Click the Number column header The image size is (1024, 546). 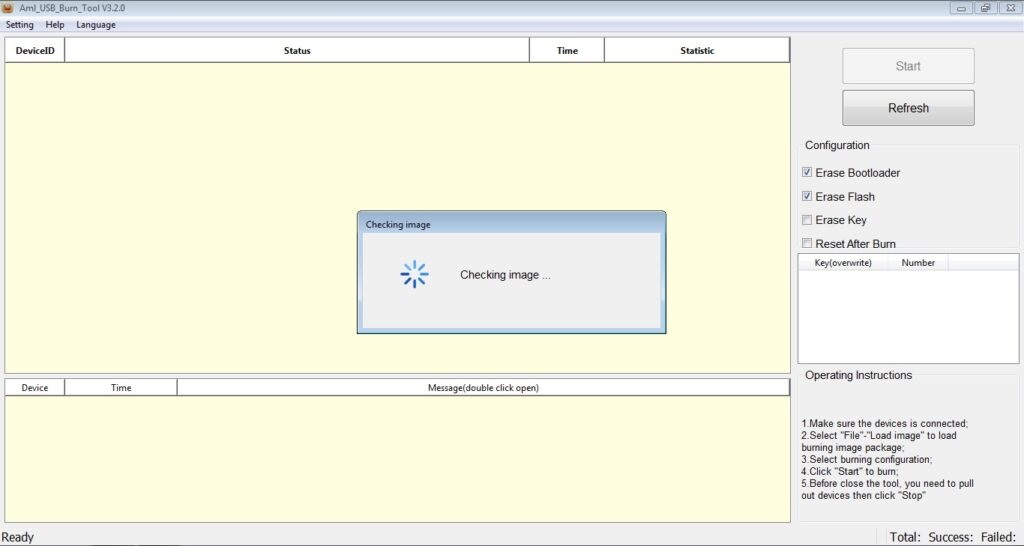tap(918, 263)
